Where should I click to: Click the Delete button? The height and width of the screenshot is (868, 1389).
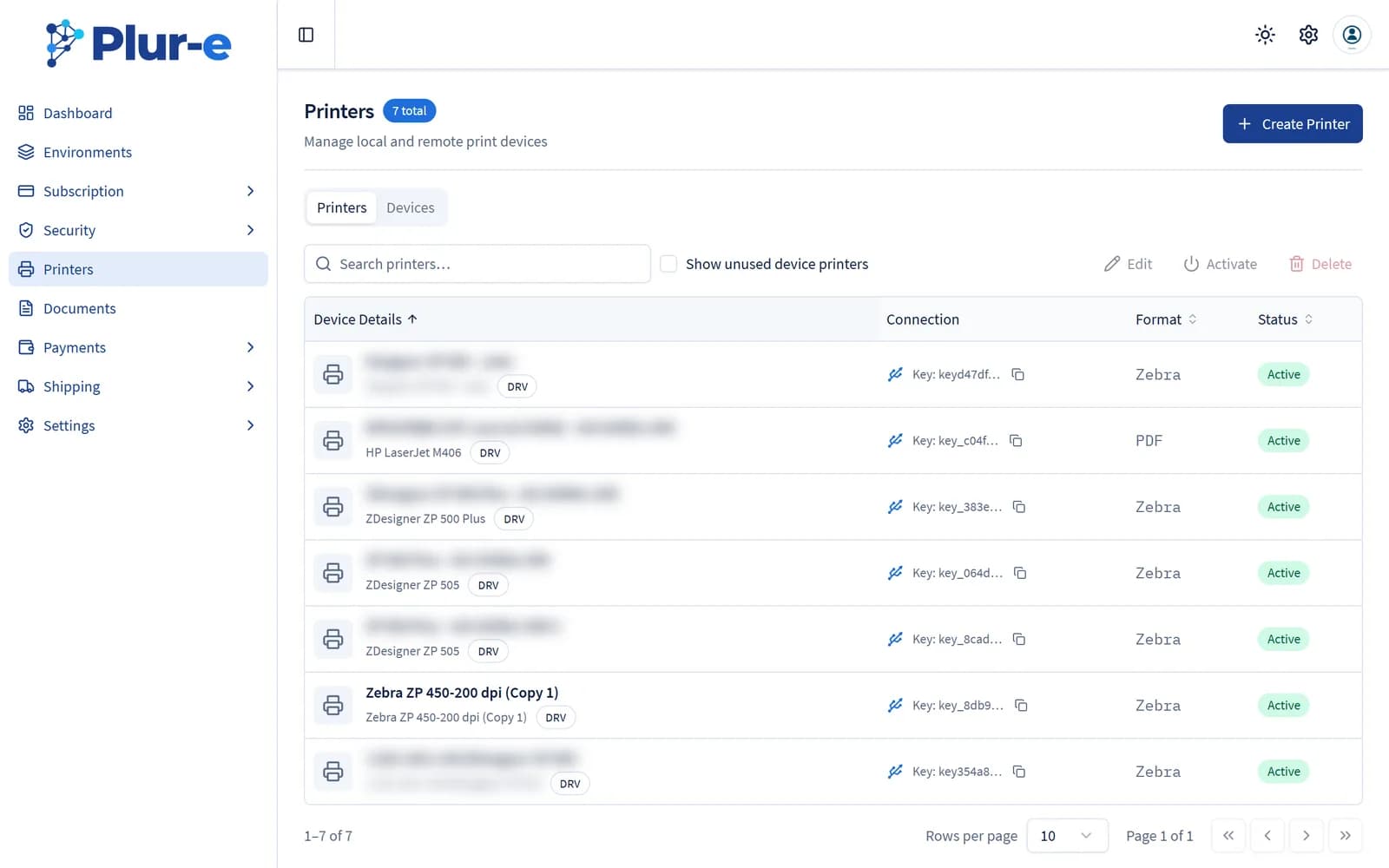1320,264
